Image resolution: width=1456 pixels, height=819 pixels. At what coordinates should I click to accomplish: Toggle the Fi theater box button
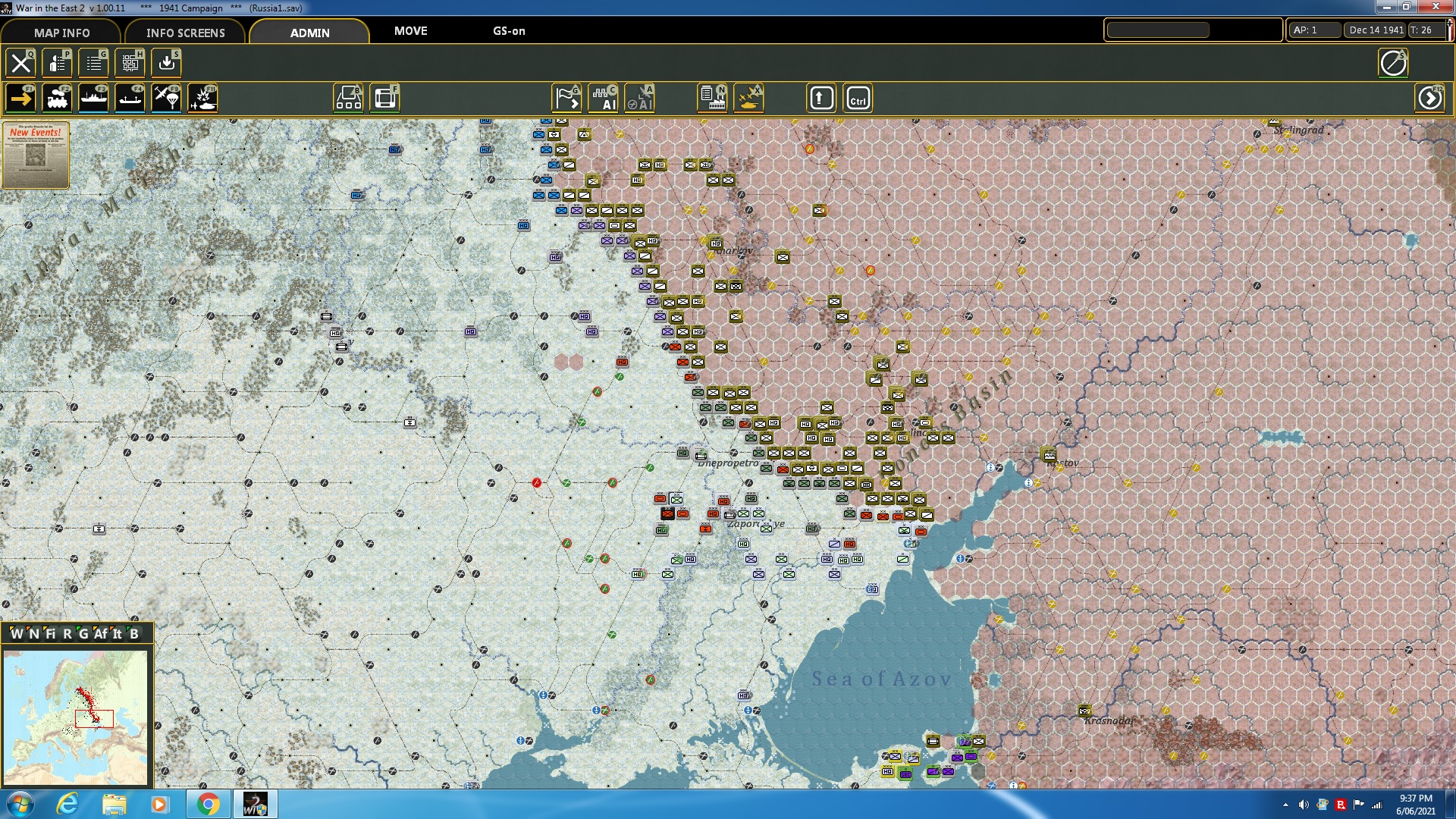[50, 634]
